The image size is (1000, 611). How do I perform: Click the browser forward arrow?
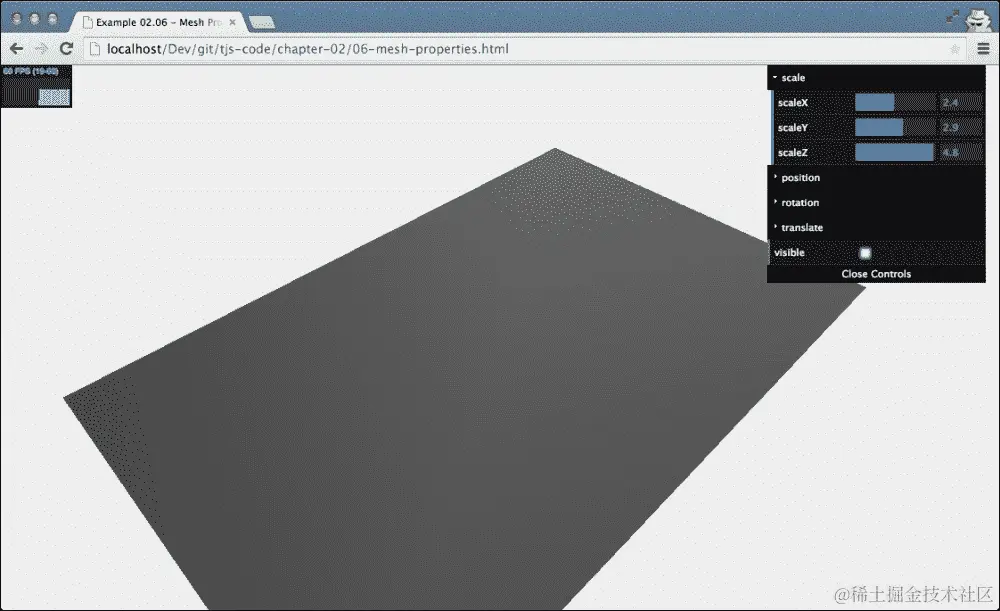tap(41, 48)
